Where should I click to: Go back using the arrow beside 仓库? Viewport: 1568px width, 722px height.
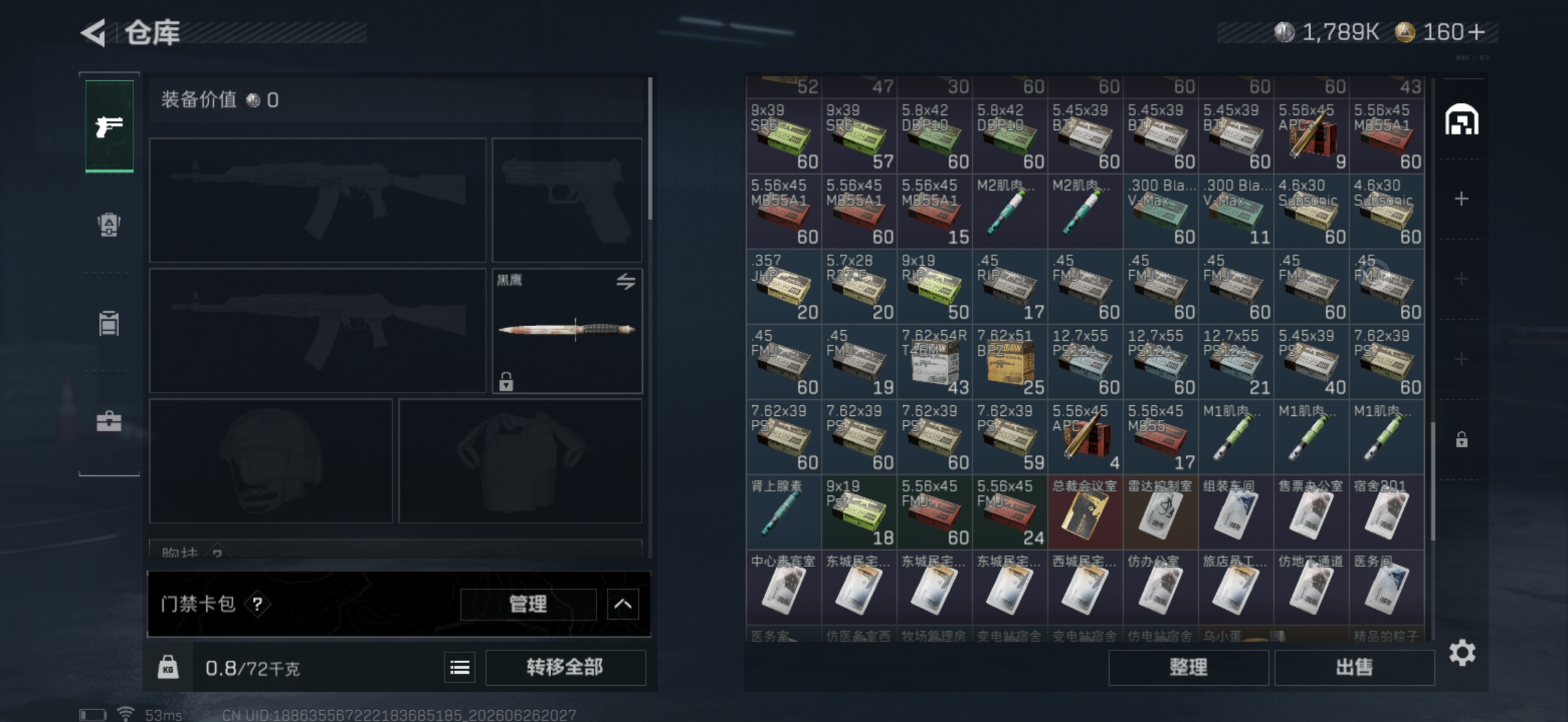(x=94, y=32)
